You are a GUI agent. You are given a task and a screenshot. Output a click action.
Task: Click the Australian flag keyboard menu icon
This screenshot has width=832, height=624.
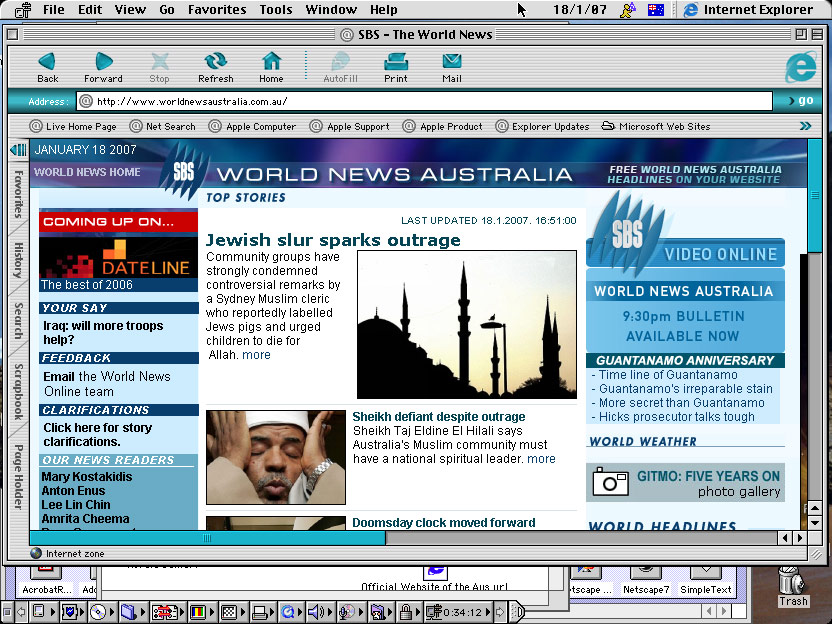(656, 10)
